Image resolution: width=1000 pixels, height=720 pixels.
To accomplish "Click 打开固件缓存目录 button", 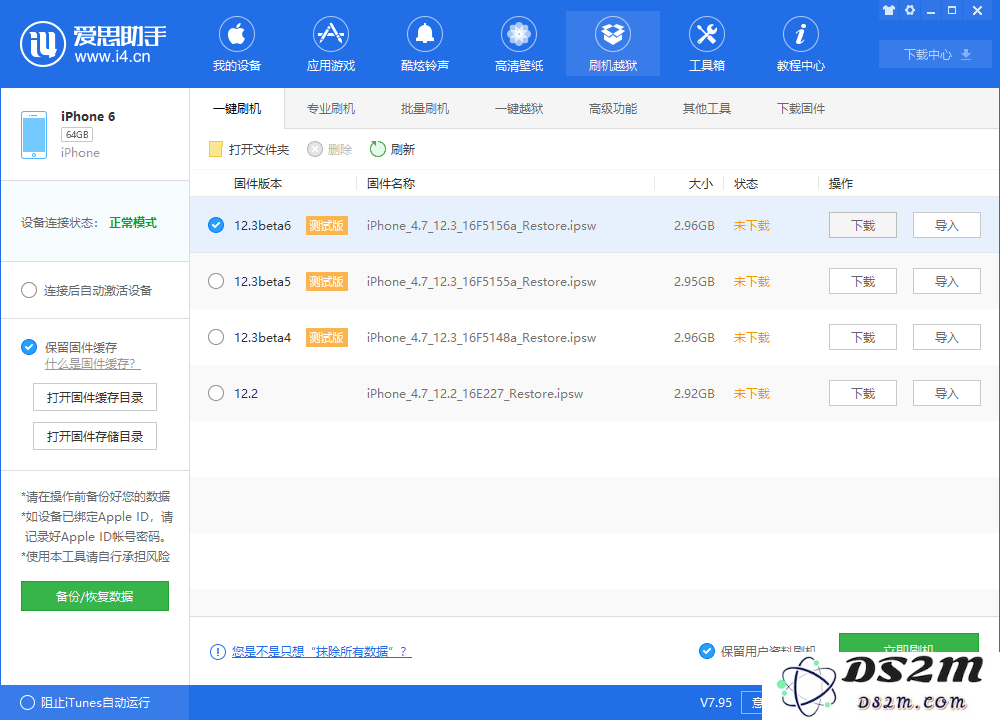I will pos(95,397).
